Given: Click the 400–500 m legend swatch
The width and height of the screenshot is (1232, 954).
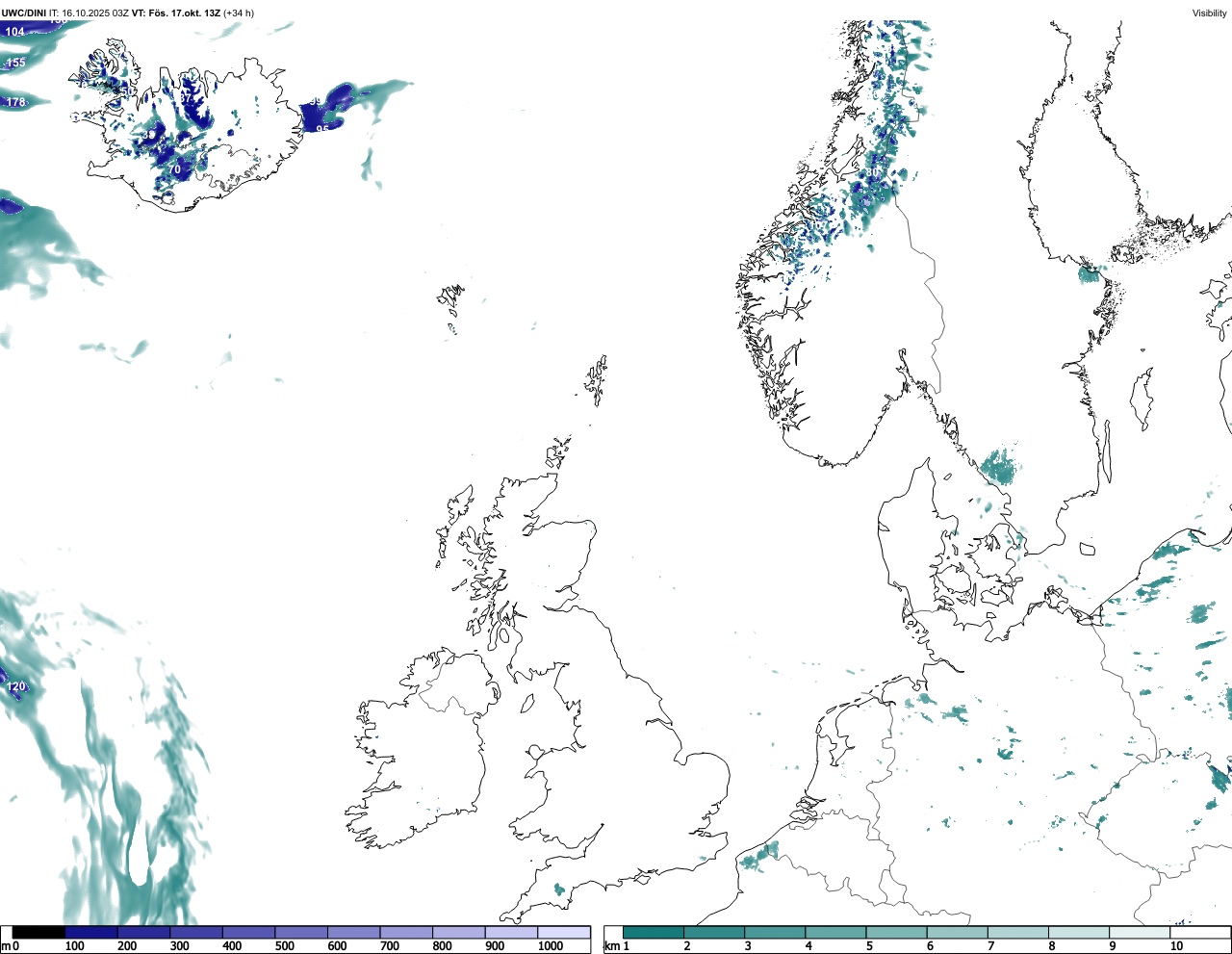Looking at the screenshot, I should pos(249,932).
